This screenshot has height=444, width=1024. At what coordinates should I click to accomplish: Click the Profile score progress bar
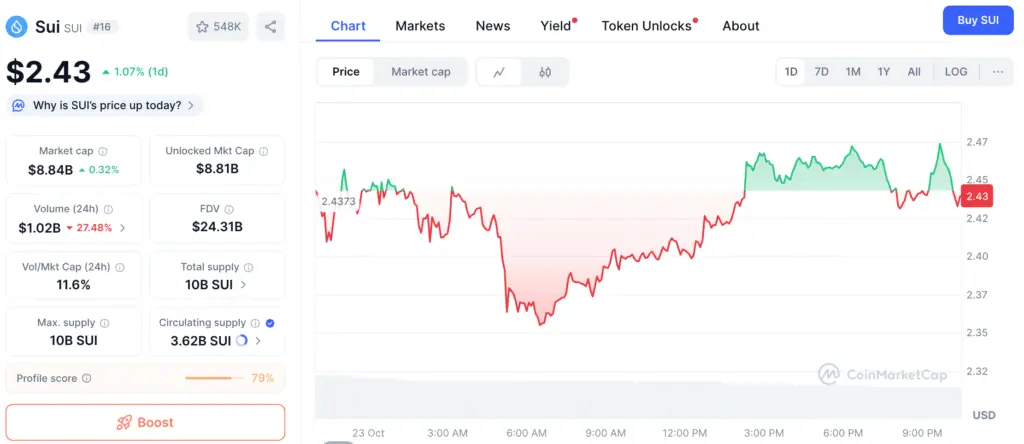pyautogui.click(x=215, y=379)
